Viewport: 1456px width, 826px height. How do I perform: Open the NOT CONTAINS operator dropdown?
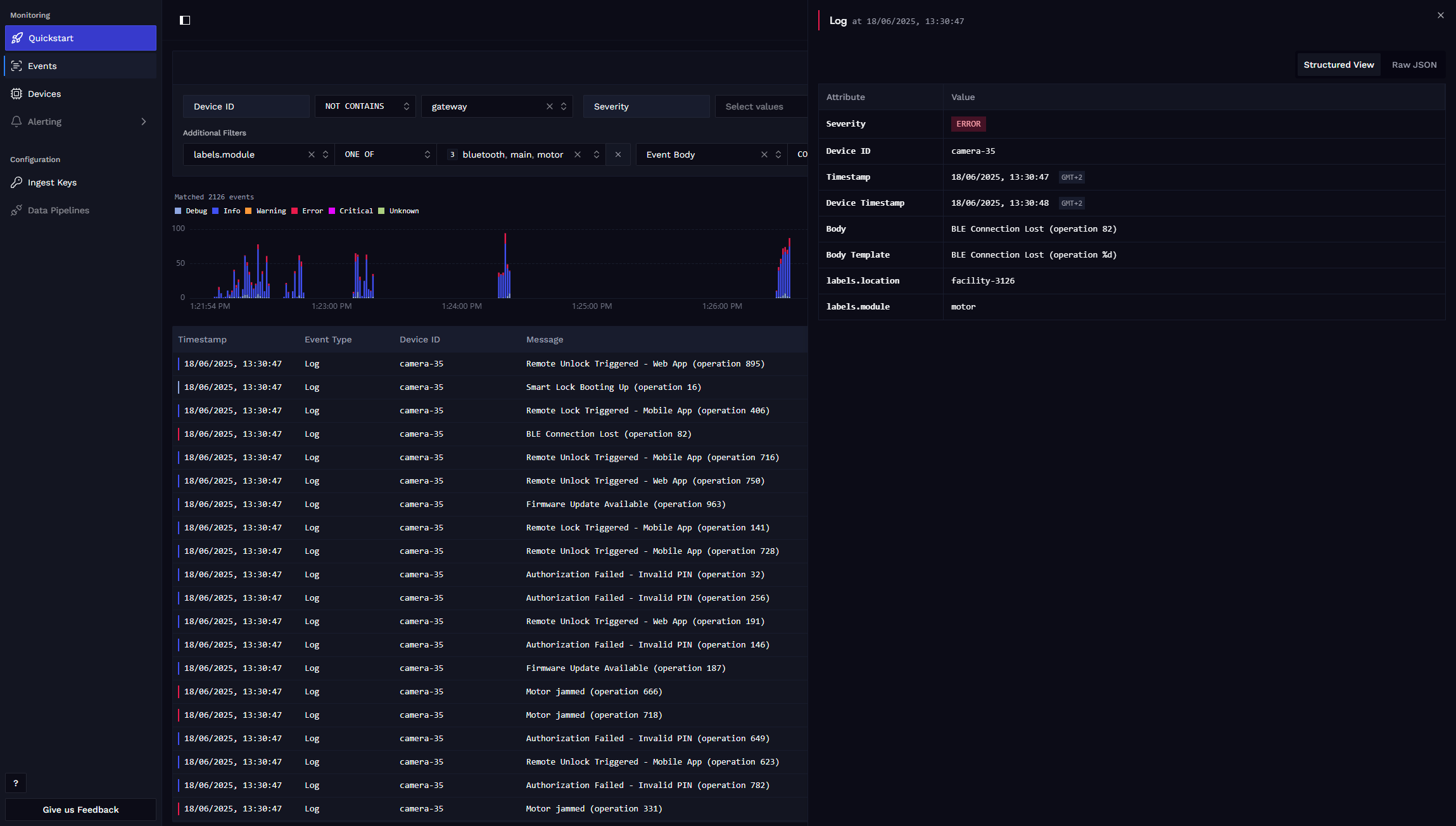365,106
